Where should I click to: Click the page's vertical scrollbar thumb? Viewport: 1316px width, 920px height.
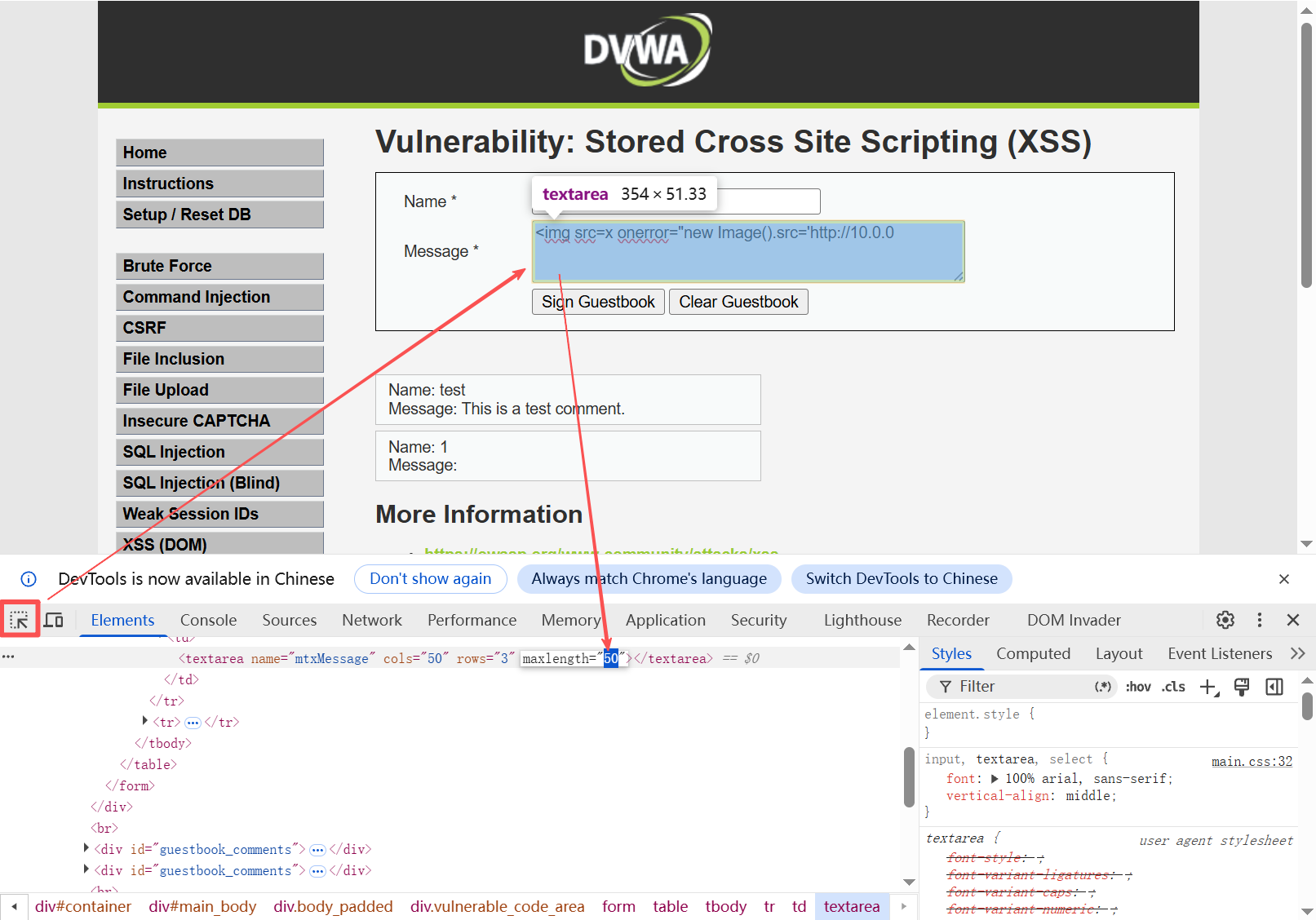(1307, 155)
